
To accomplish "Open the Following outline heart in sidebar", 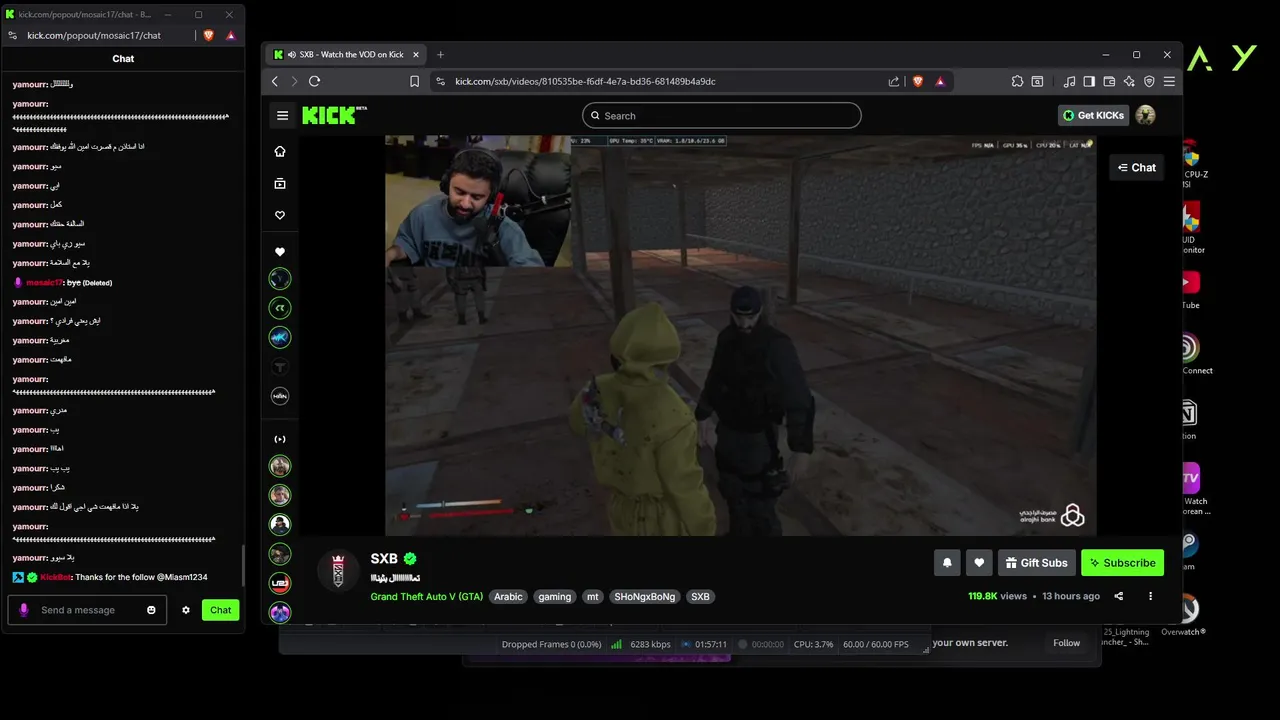I will click(280, 215).
